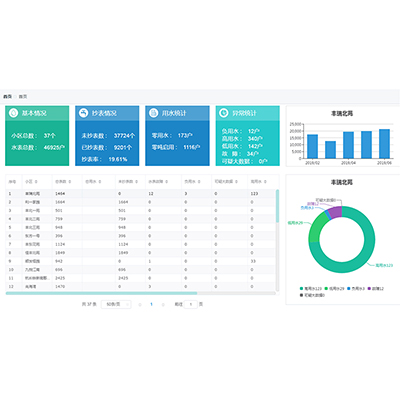The image size is (400, 400).
Task: Go to previous page with left arrow
Action: (x=140, y=304)
